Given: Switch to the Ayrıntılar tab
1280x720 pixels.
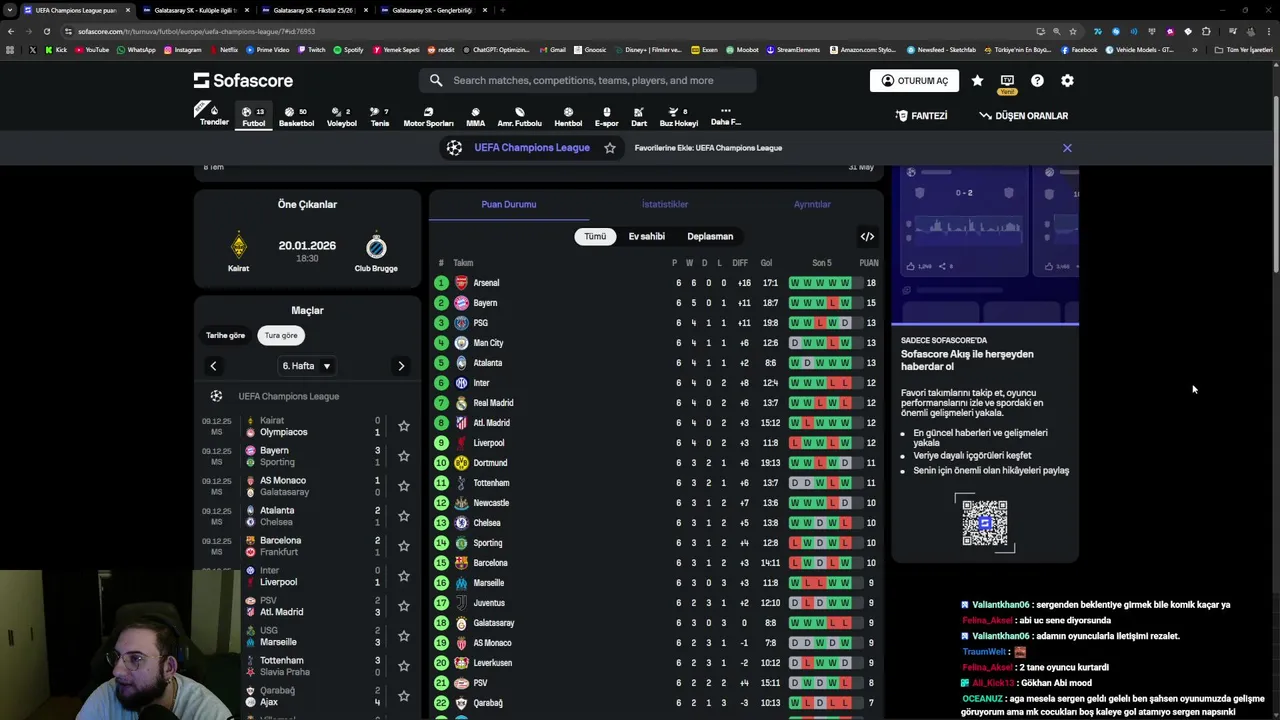Looking at the screenshot, I should pyautogui.click(x=812, y=204).
